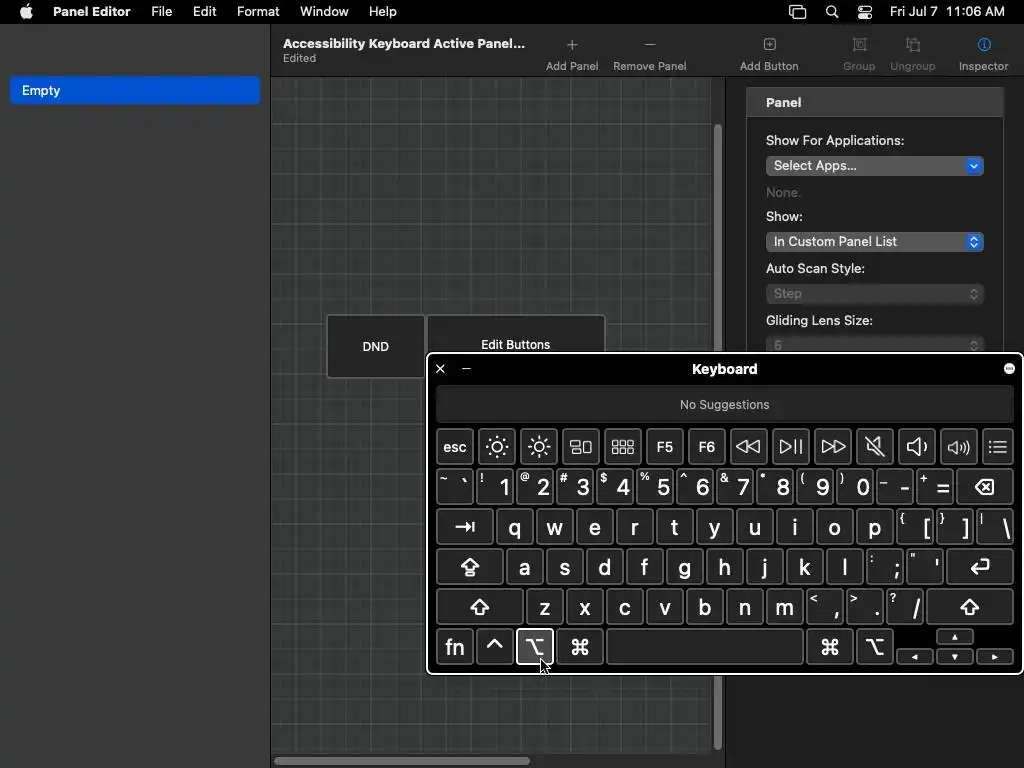Viewport: 1024px width, 768px height.
Task: Click the No Suggestions bar
Action: click(x=724, y=405)
